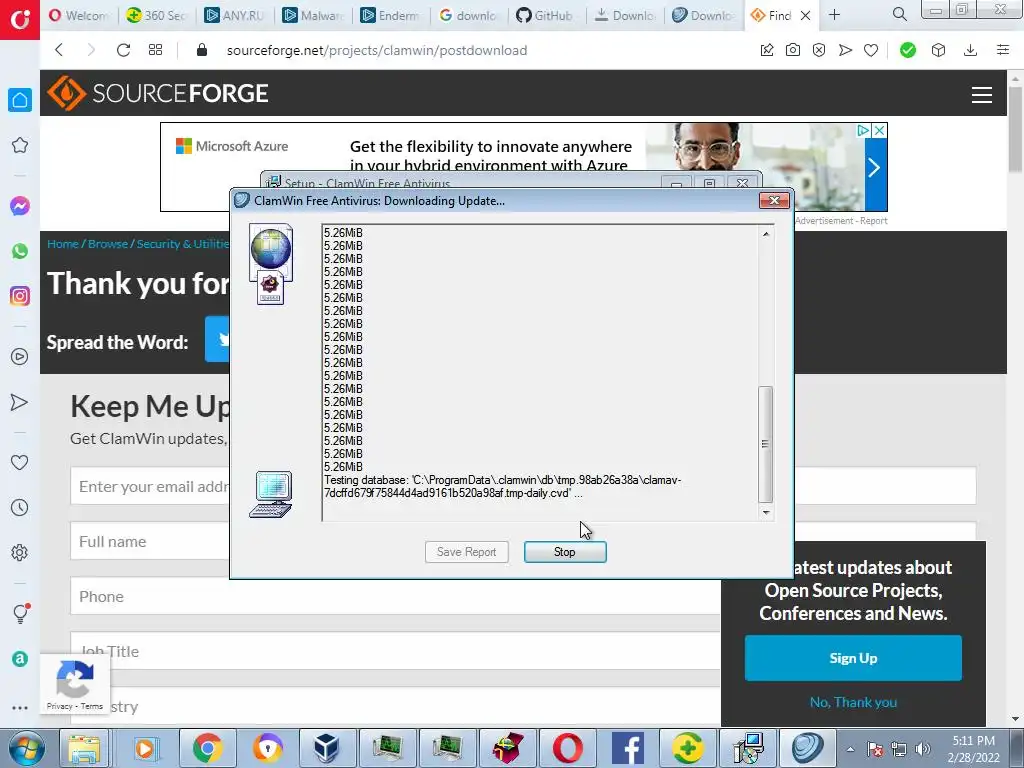Click the Azure ad next arrow

click(x=875, y=168)
